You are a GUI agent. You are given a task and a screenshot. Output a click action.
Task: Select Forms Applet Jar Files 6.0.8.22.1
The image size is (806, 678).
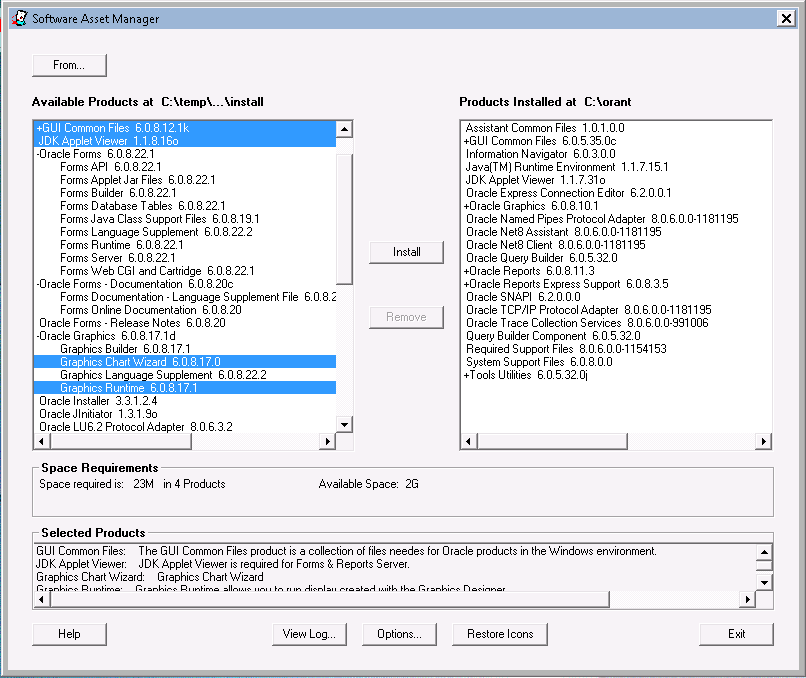tap(138, 180)
